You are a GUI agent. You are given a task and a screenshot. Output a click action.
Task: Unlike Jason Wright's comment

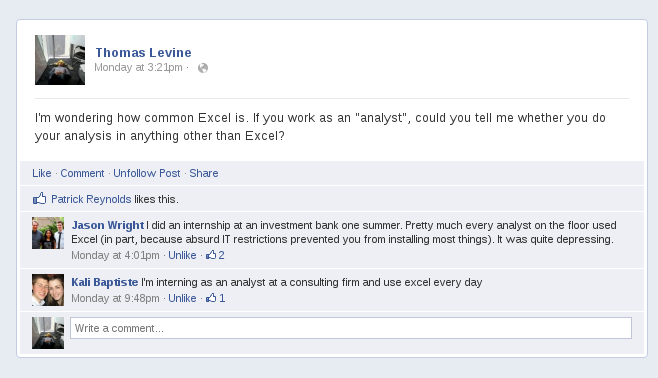[x=182, y=255]
